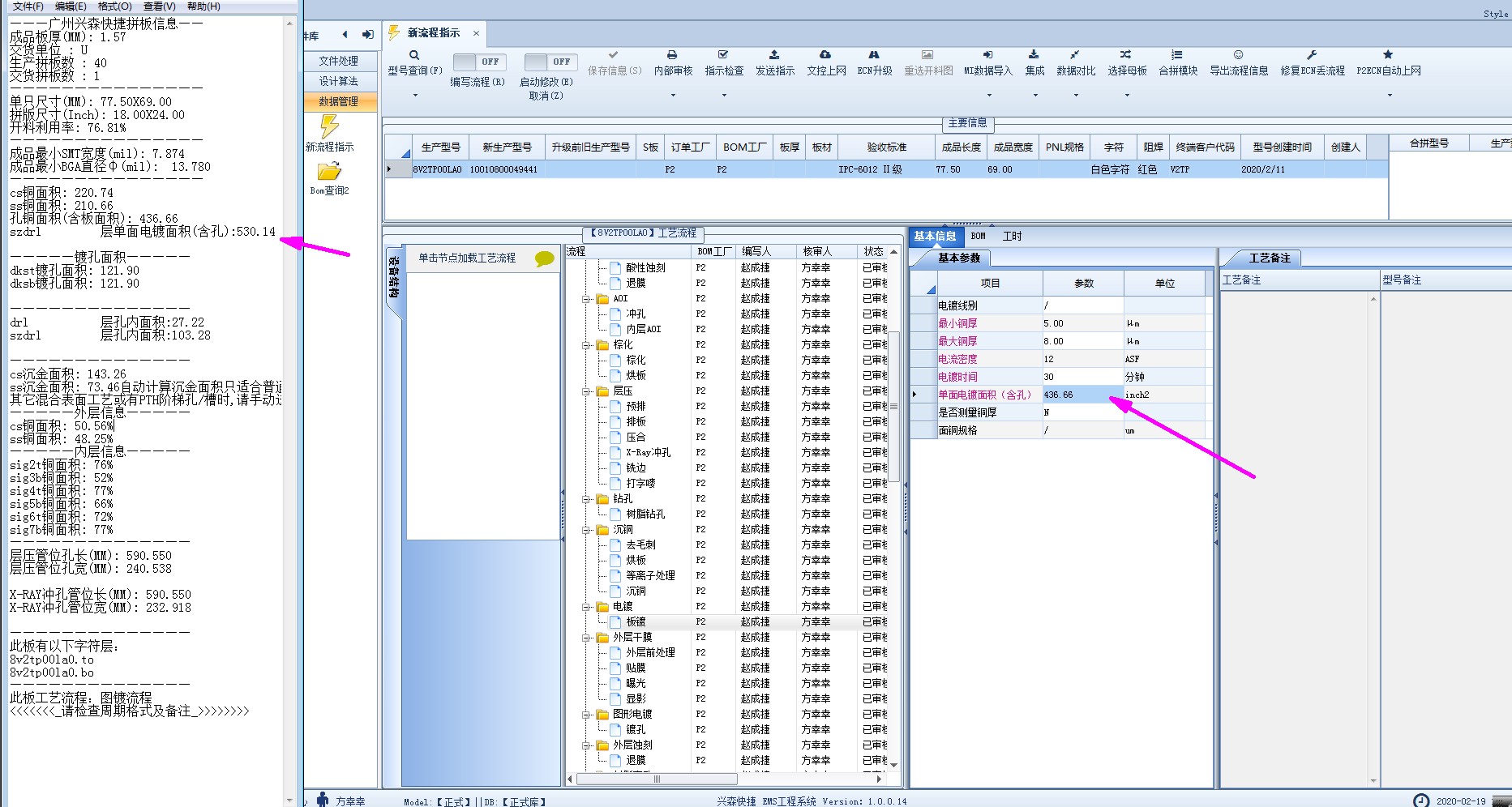
Task: Open the 内部审核 dropdown arrow
Action: click(x=673, y=96)
